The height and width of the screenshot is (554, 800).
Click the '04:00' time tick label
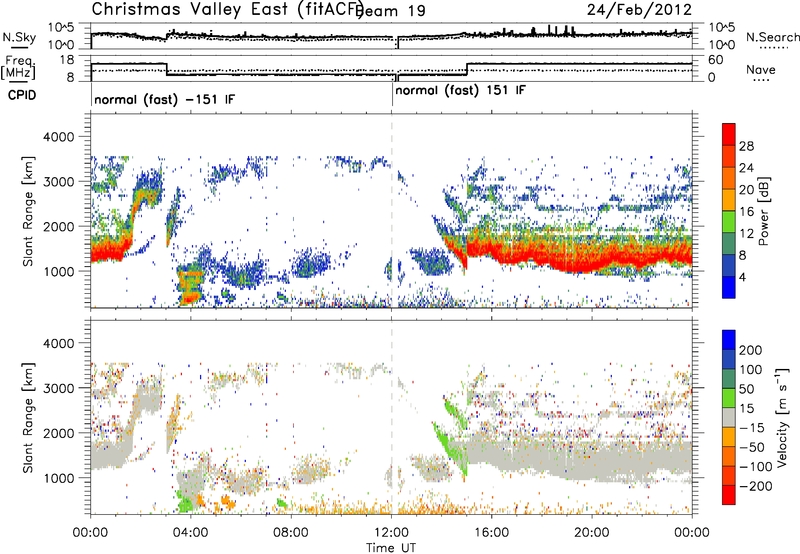pos(191,533)
